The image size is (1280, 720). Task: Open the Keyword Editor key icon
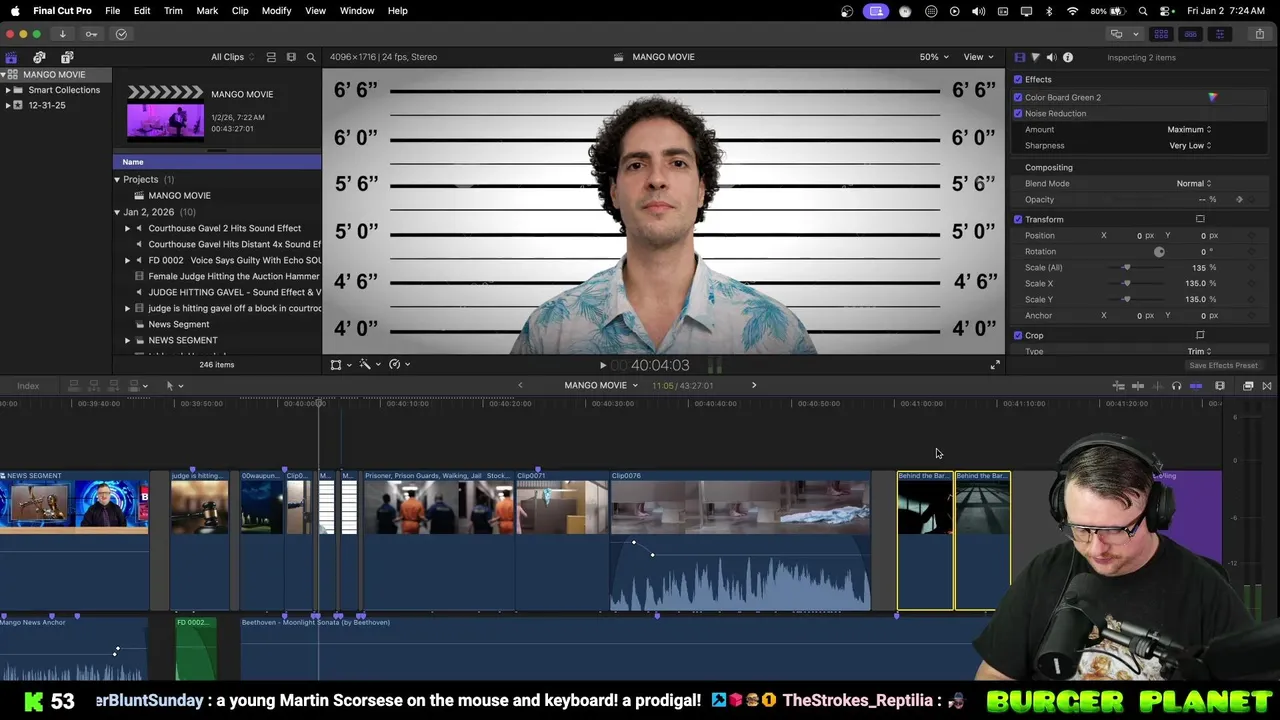point(91,34)
